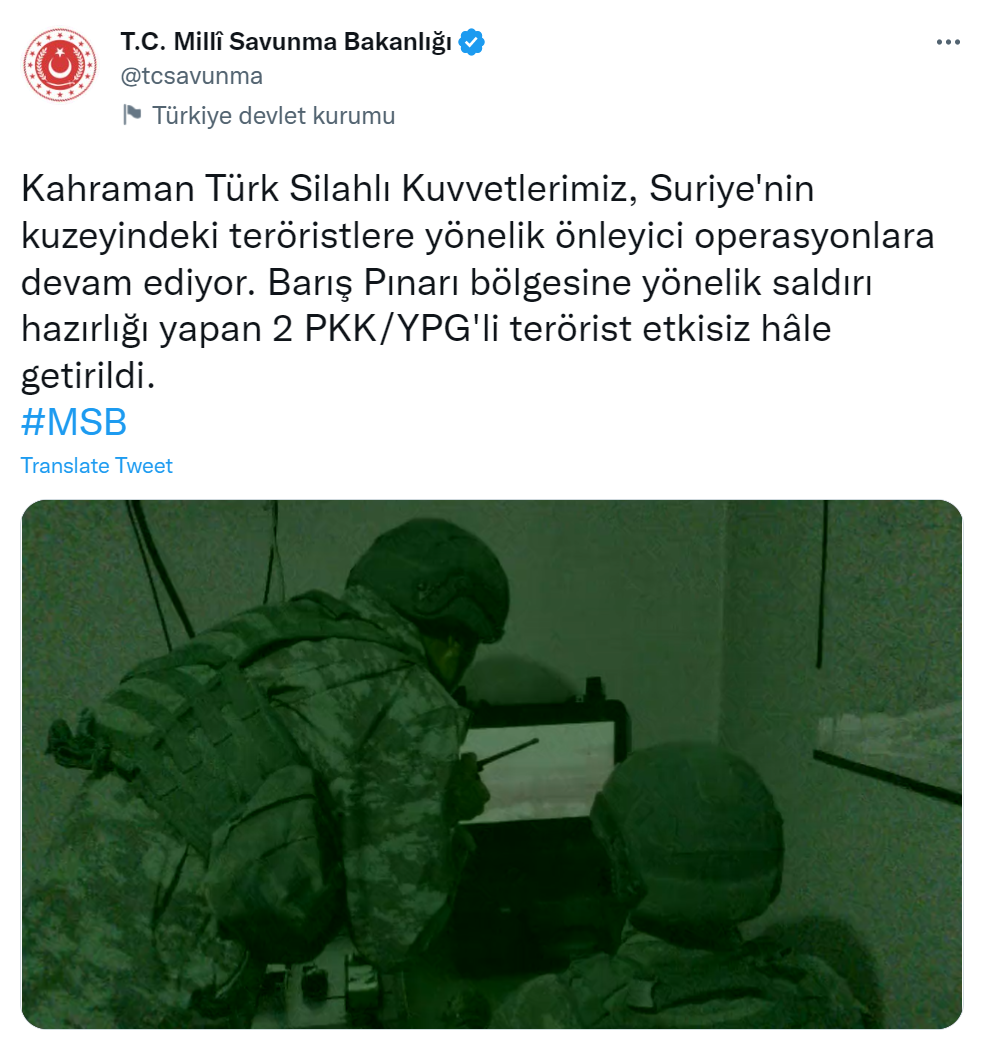Click the word Kahraman in tweet text
Viewport: 985px width, 1050px height.
pyautogui.click(x=108, y=189)
